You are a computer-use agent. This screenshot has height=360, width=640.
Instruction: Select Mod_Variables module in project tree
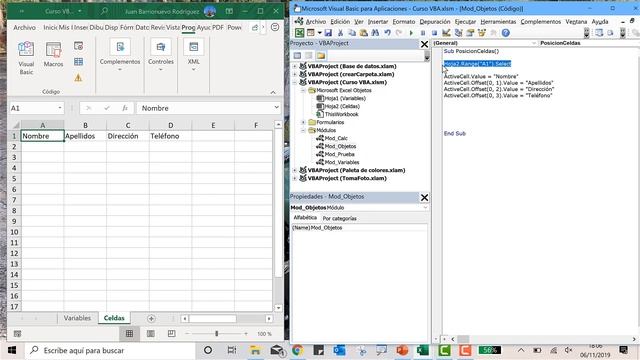pyautogui.click(x=342, y=162)
